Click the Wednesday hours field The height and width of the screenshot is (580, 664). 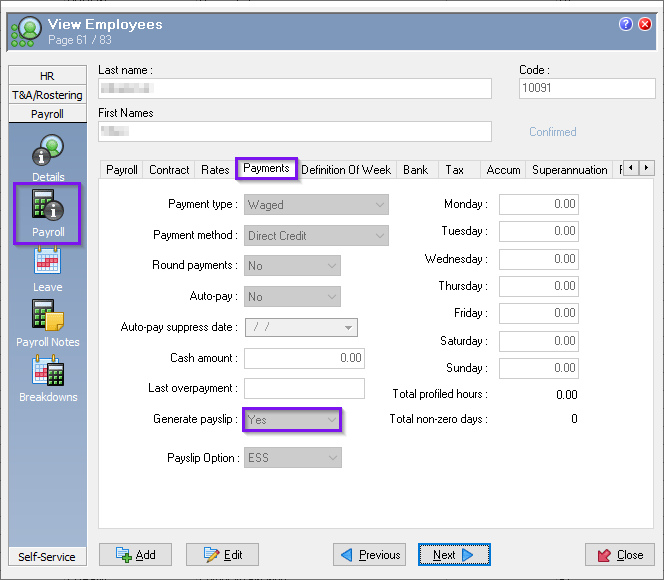(539, 259)
